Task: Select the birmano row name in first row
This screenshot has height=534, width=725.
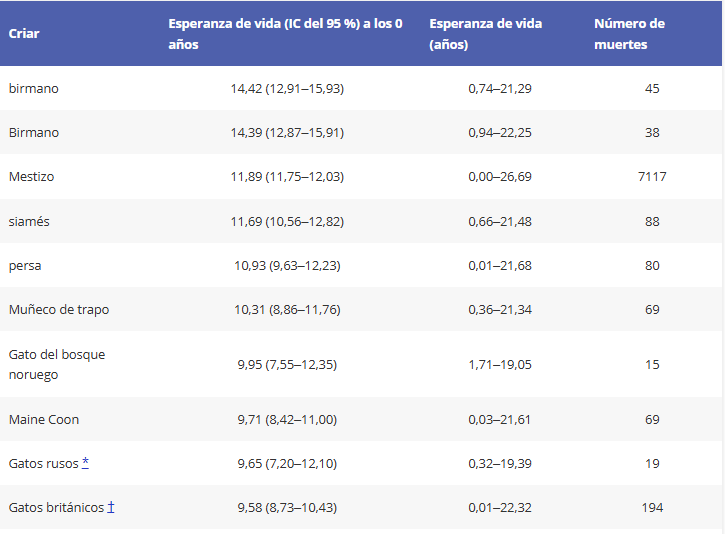Action: (x=34, y=88)
